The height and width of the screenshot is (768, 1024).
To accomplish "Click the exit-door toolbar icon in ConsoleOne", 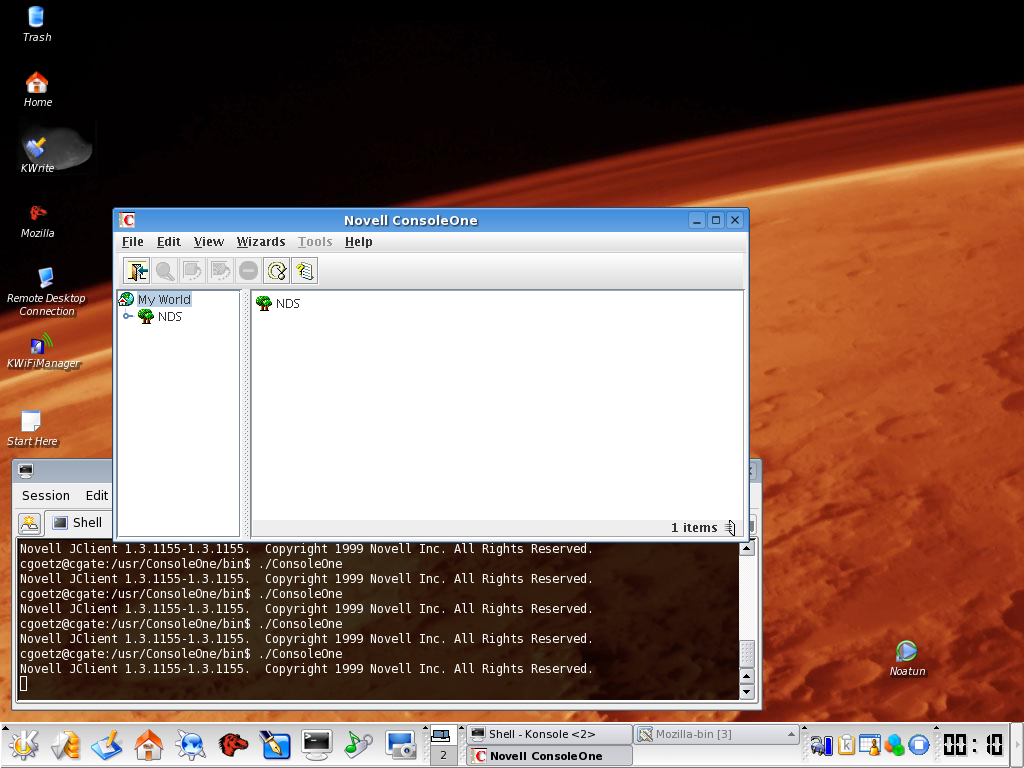I will point(136,270).
